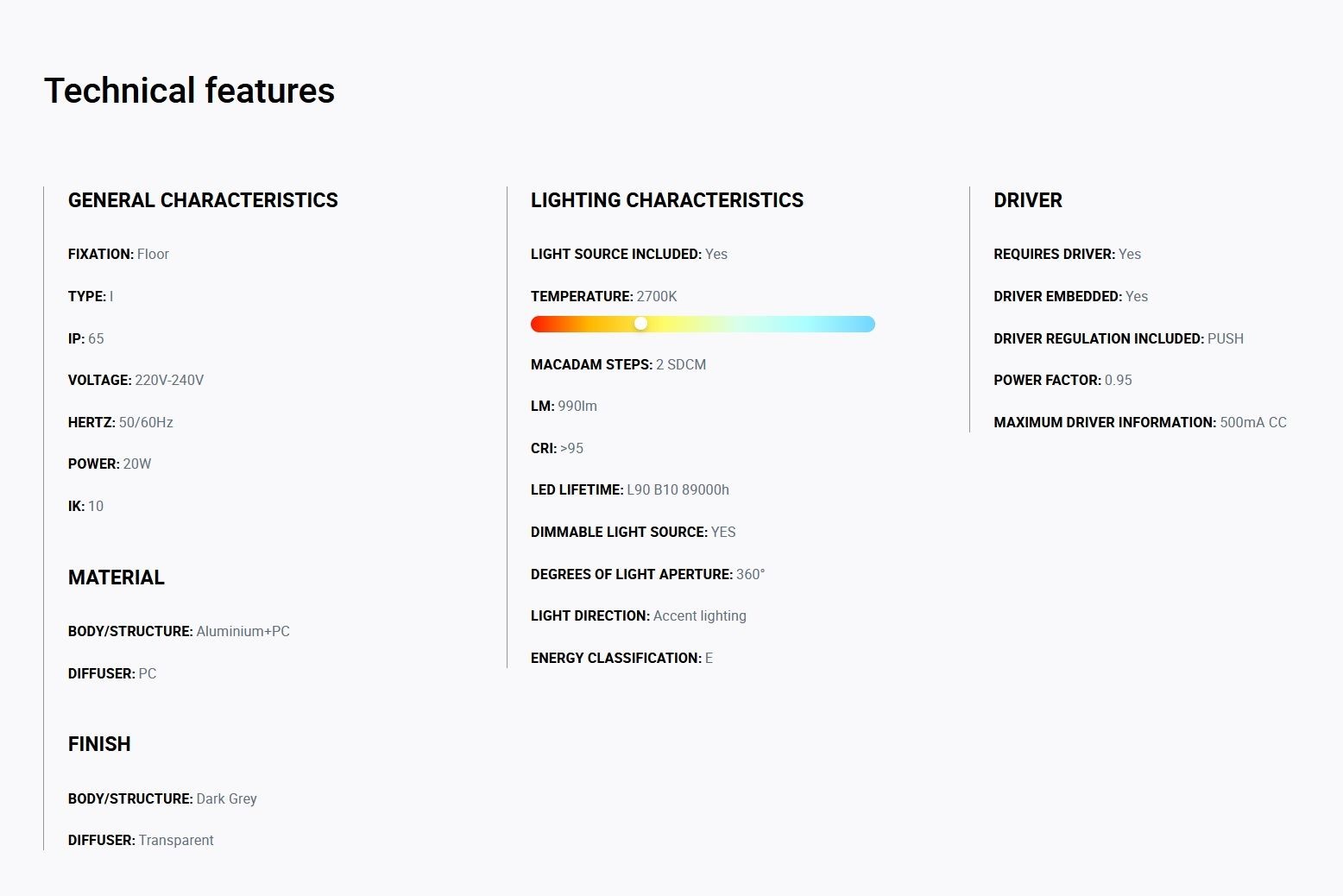The image size is (1343, 896).
Task: Click the DRIVER section heading
Action: coord(1028,200)
